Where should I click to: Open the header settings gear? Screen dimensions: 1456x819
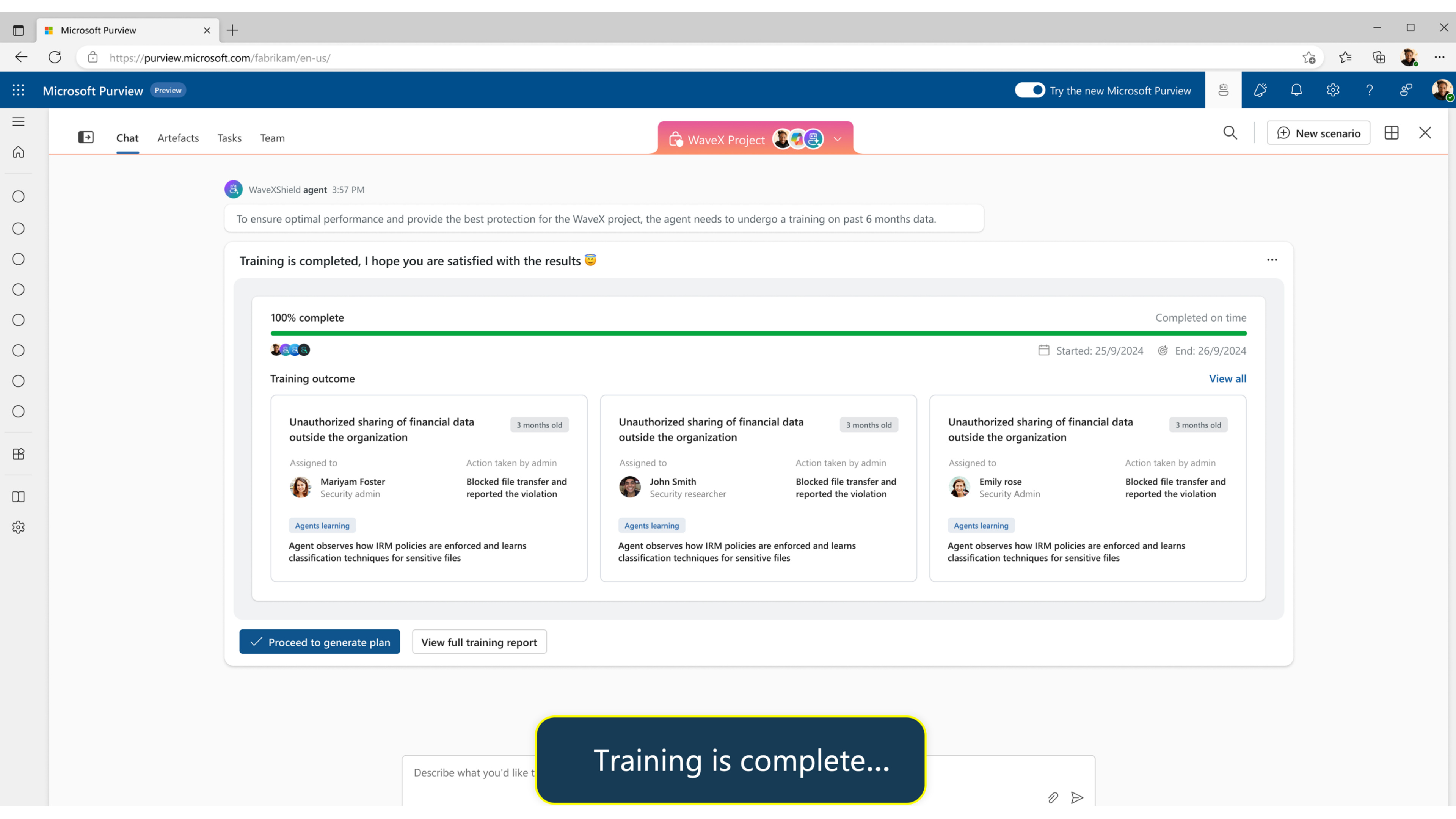(x=1333, y=90)
